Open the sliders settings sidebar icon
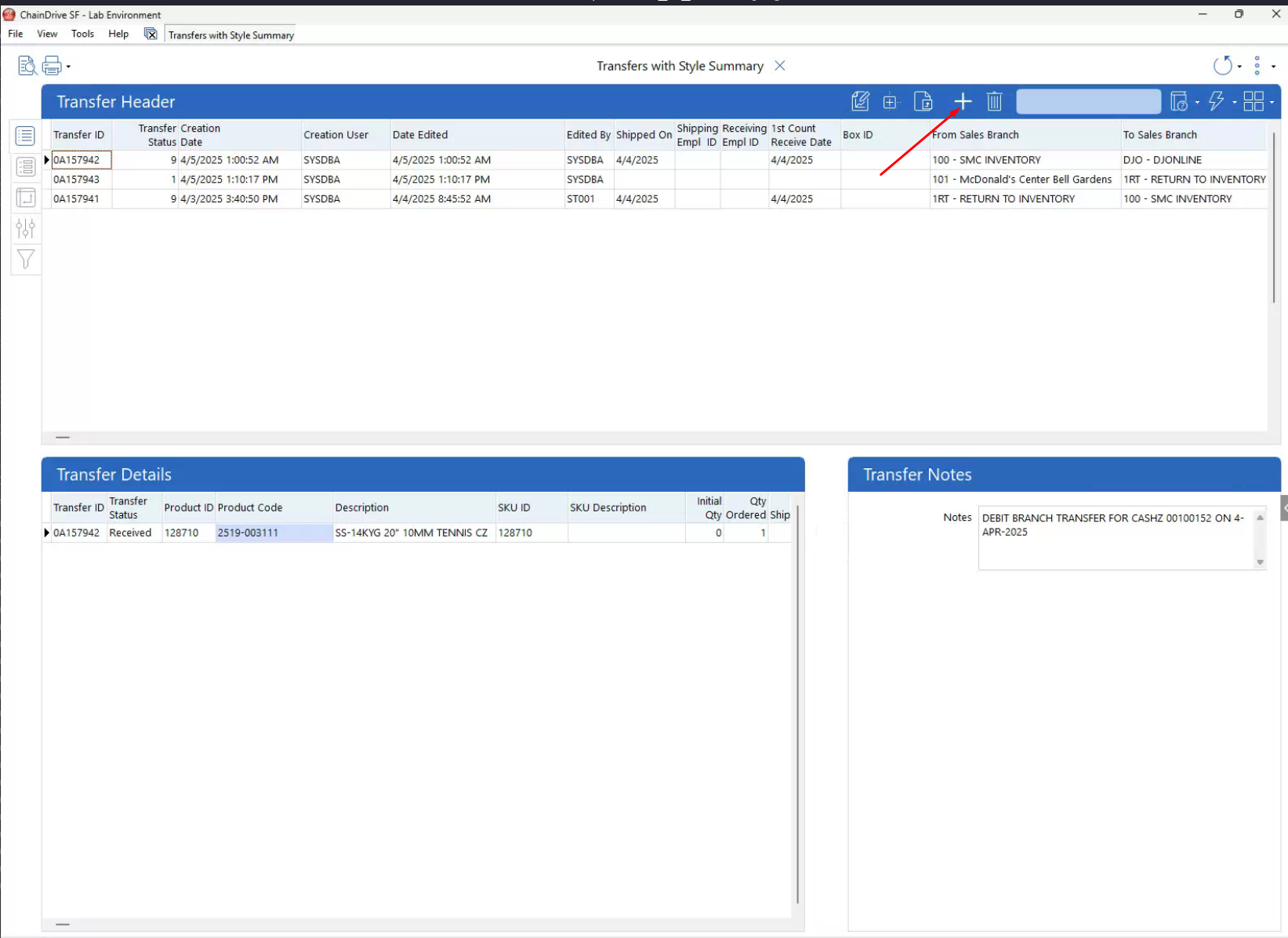Screen dimensions: 1288x938 click(x=25, y=228)
